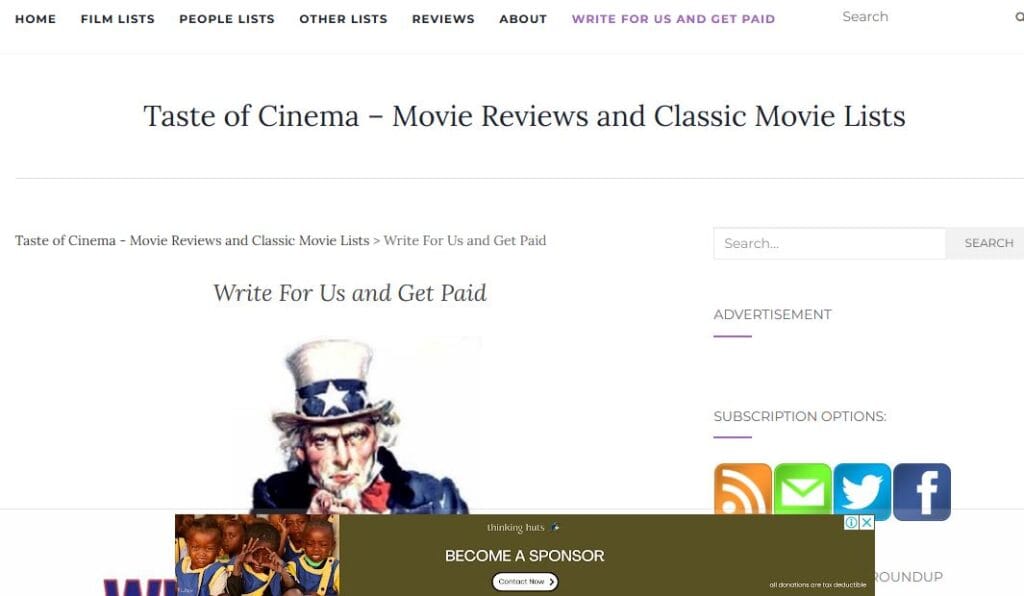
Task: Click the Contact Now ad button
Action: click(525, 581)
